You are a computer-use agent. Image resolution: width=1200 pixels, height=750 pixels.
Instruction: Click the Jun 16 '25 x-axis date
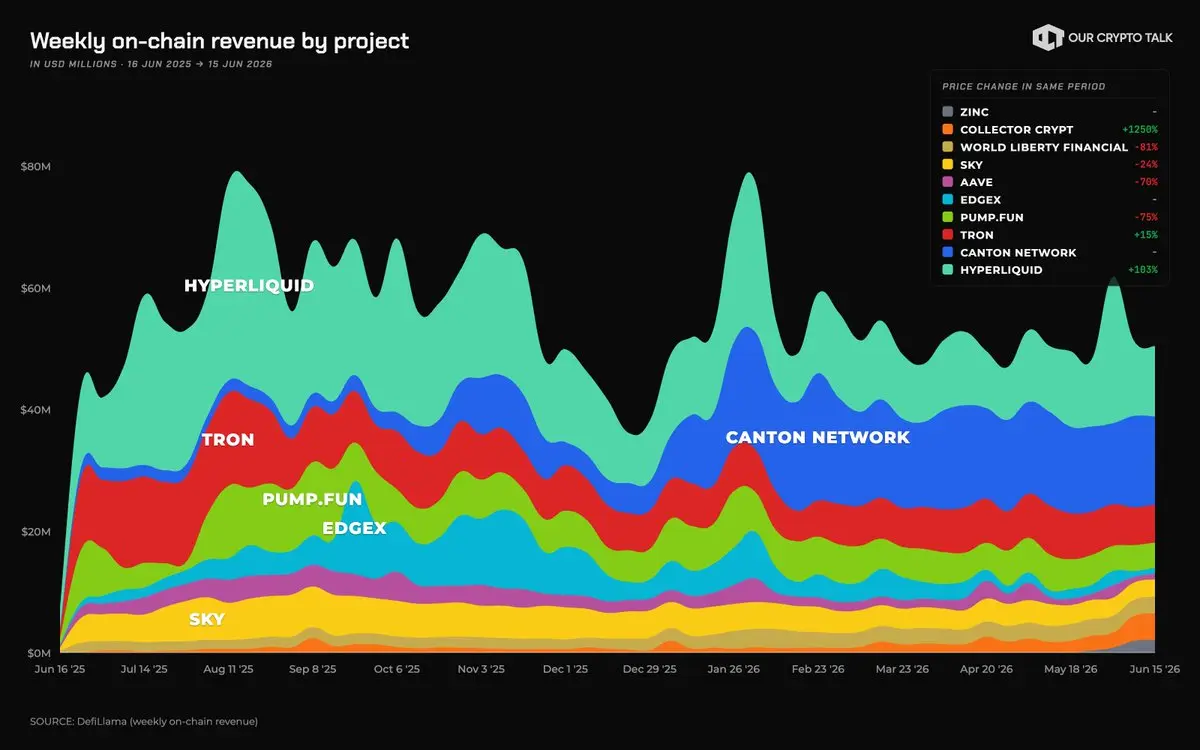[x=60, y=669]
